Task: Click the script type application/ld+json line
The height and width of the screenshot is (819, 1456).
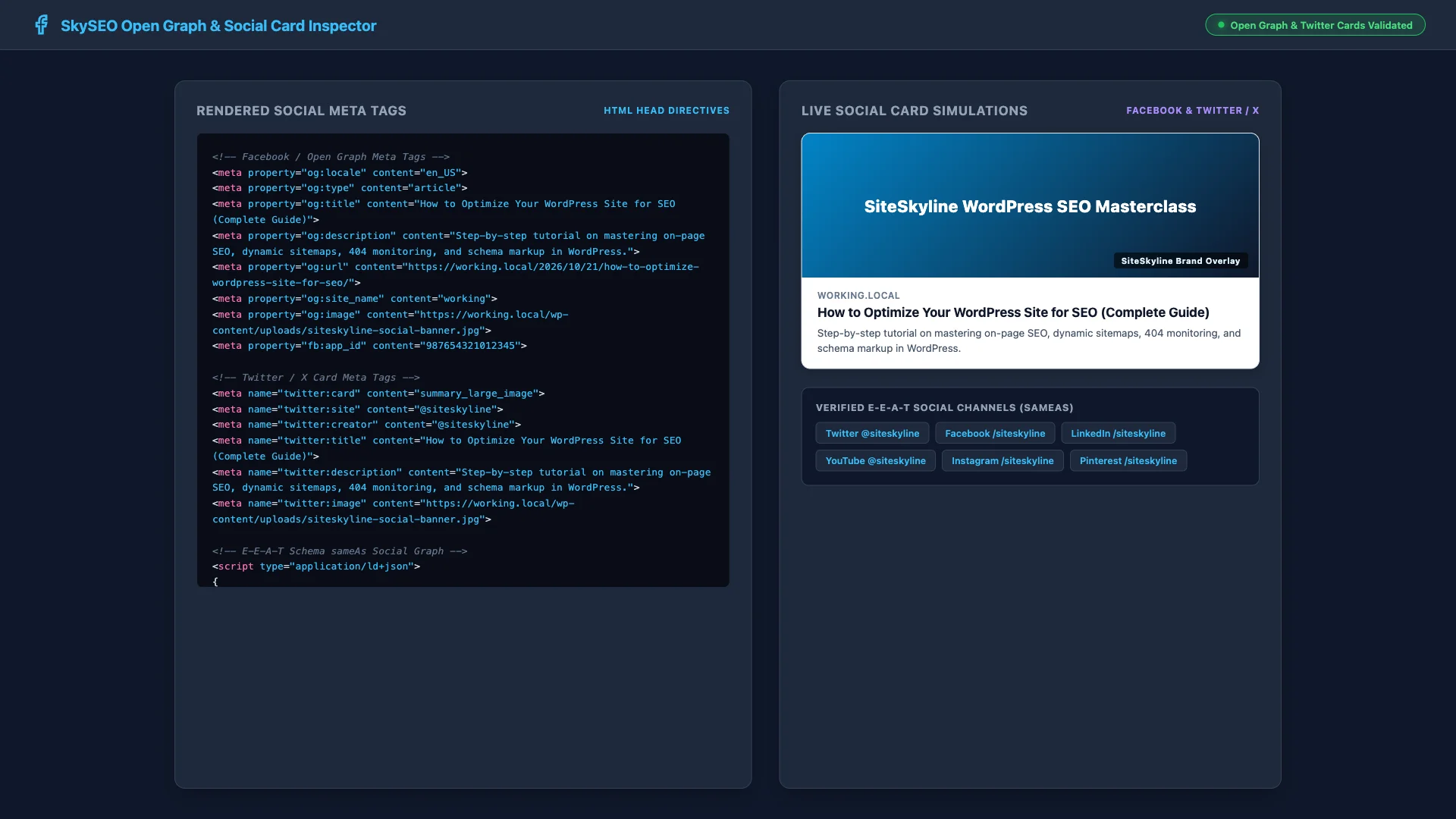Action: 316,566
